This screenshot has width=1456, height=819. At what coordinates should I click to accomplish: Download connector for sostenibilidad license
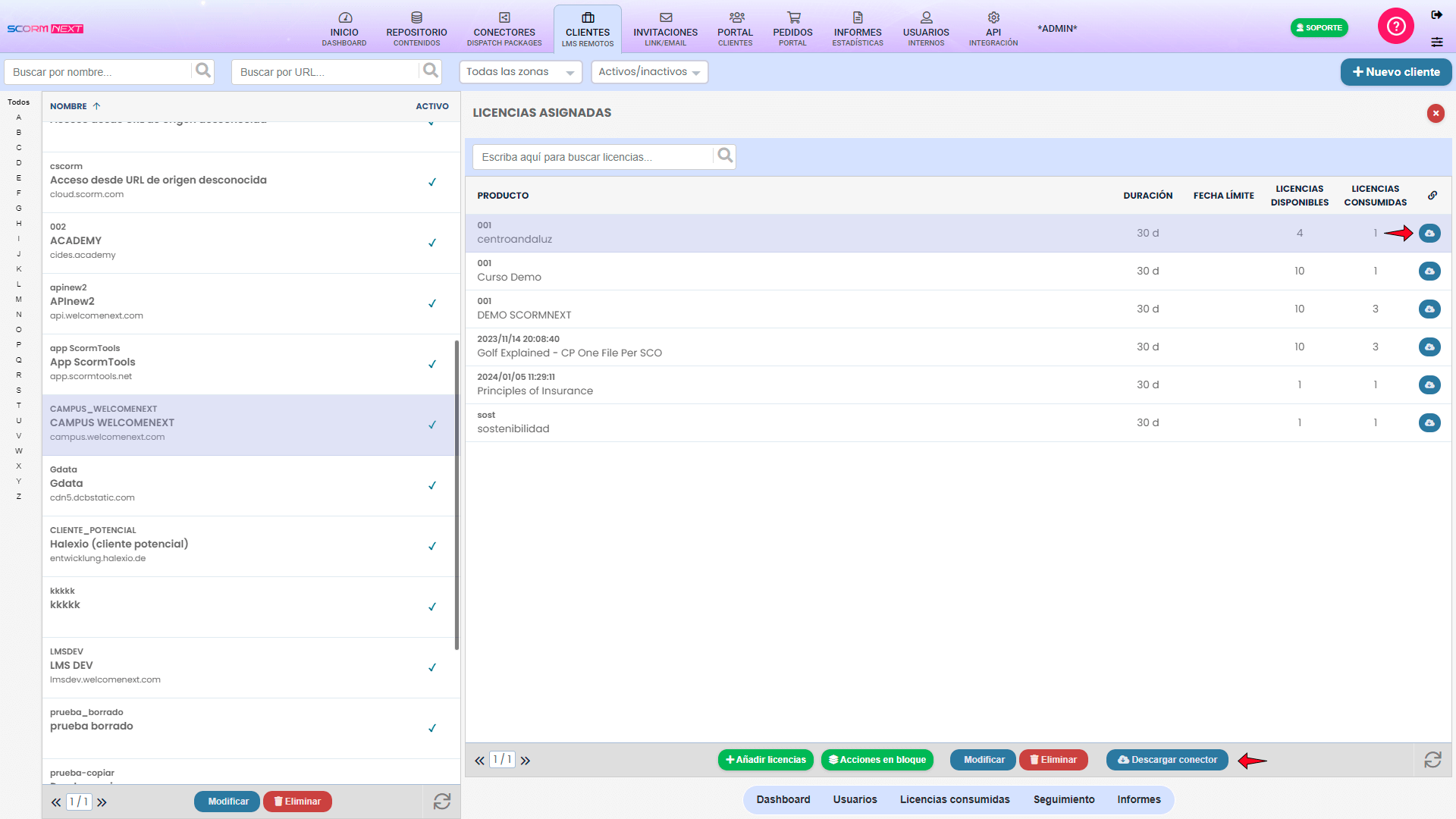pyautogui.click(x=1429, y=423)
